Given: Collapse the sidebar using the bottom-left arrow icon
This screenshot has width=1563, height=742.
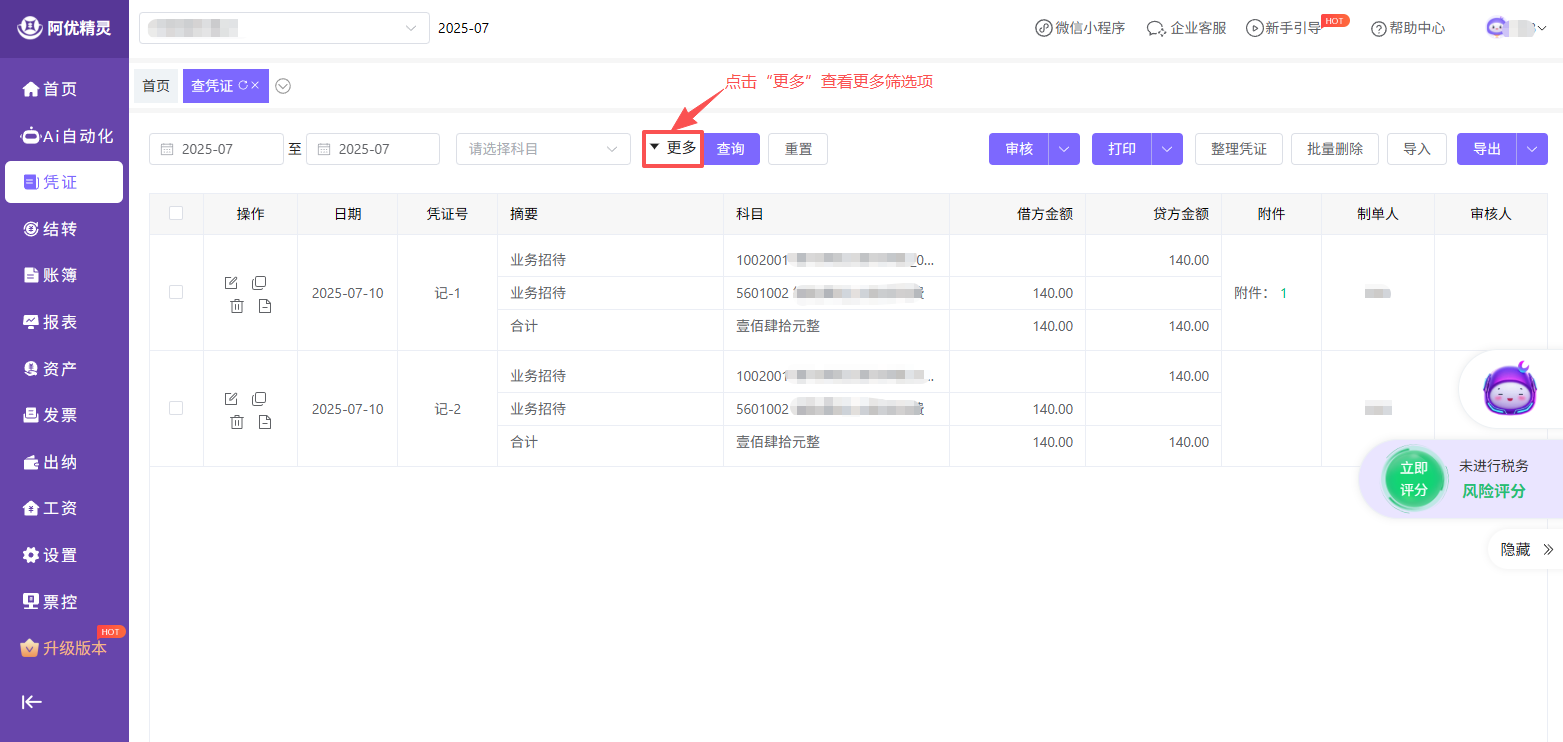Looking at the screenshot, I should pos(32,702).
